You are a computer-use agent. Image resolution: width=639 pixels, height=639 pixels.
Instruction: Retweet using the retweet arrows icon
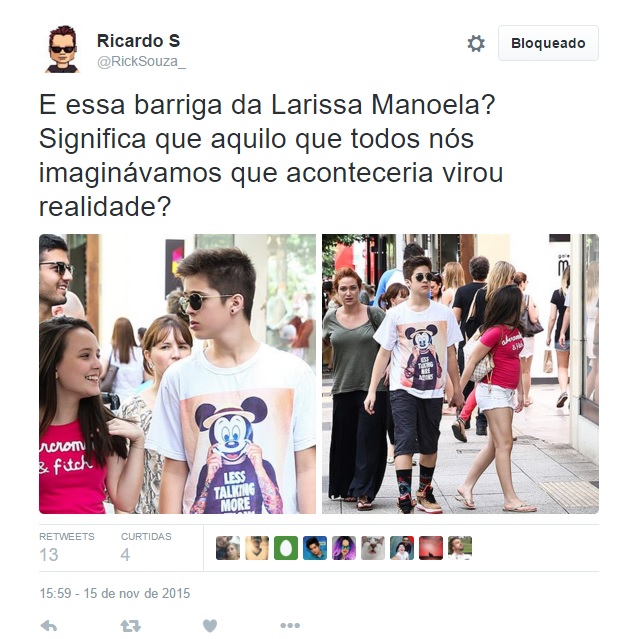point(130,626)
